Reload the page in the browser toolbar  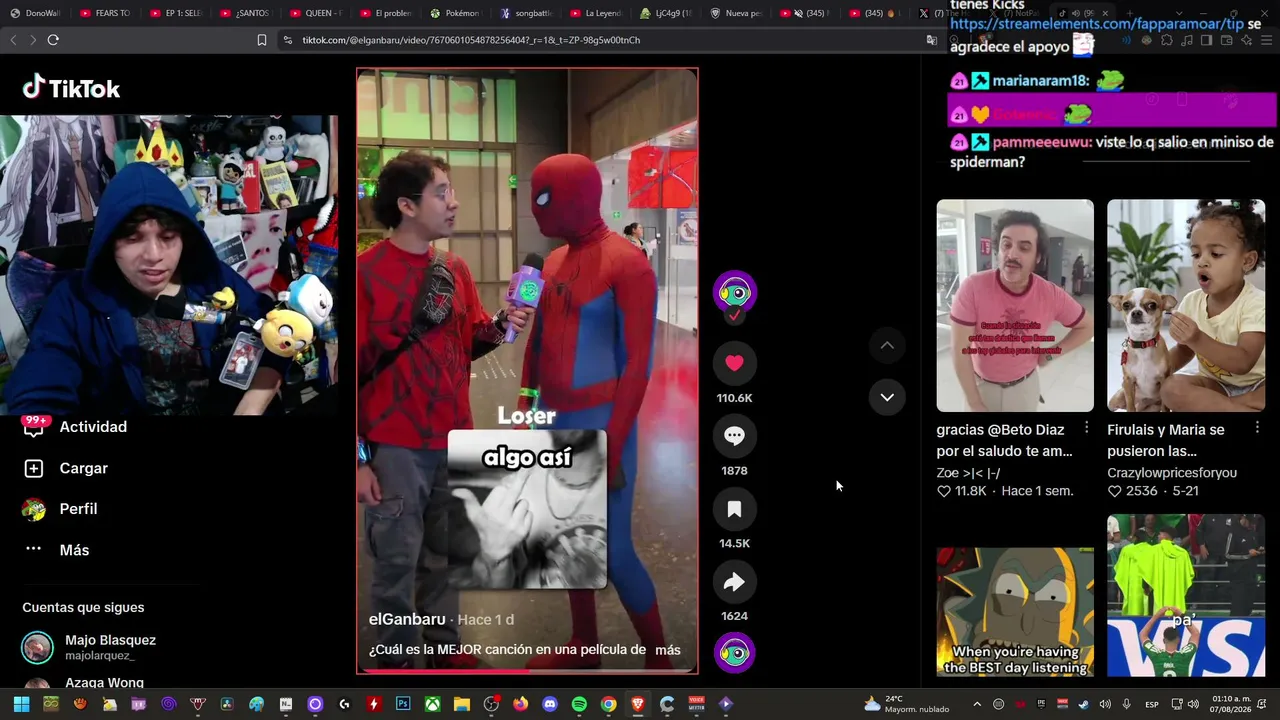[53, 40]
